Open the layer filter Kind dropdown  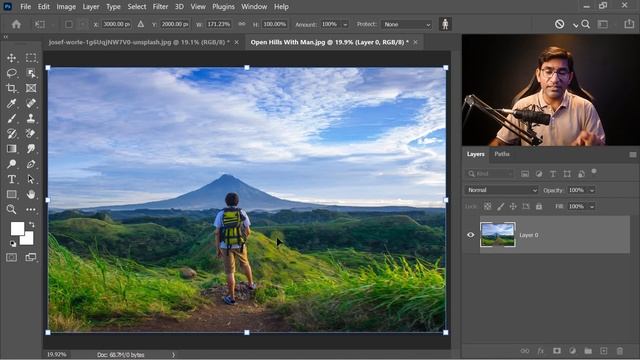[x=490, y=174]
